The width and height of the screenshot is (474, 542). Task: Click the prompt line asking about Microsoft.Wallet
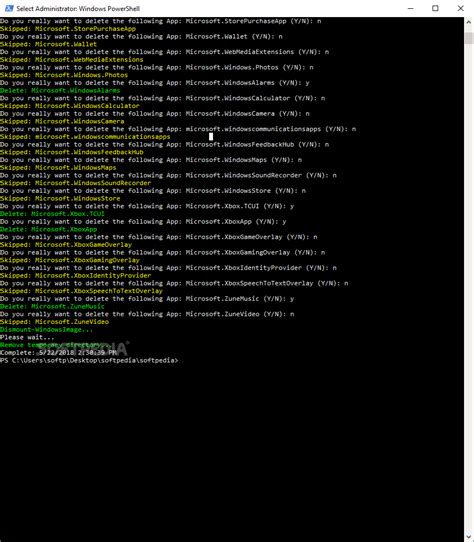pos(141,37)
